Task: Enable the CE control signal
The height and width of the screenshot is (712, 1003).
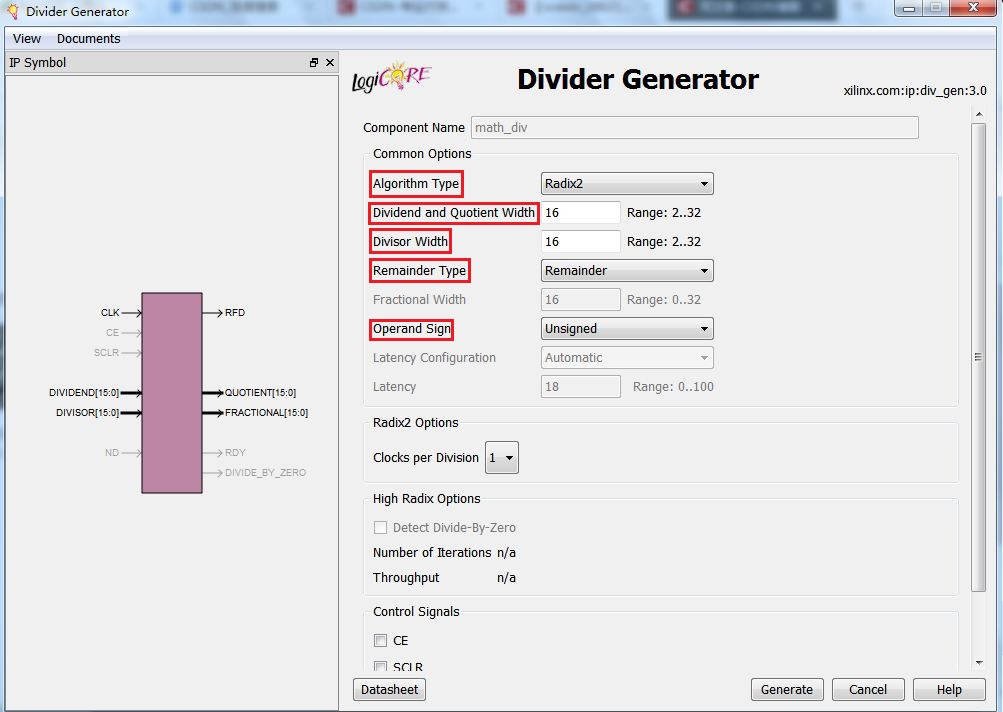Action: click(x=381, y=640)
